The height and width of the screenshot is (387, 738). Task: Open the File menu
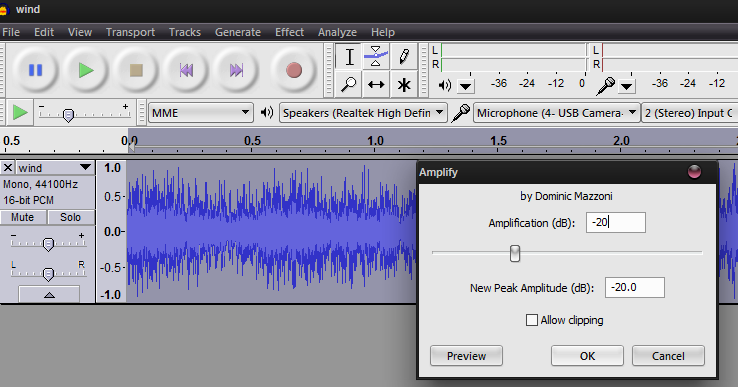[x=11, y=32]
